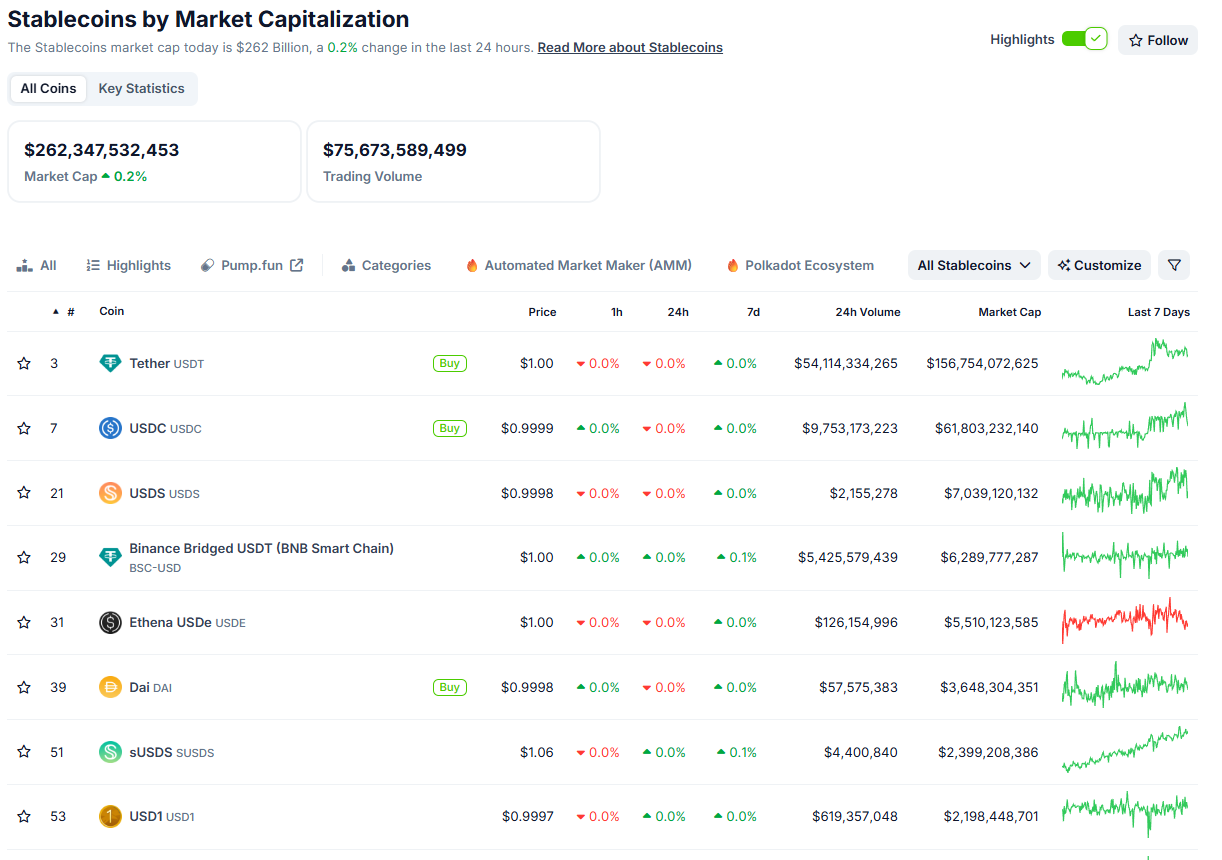Image resolution: width=1222 pixels, height=860 pixels.
Task: Click the pill icon beside Pump.fun
Action: pos(207,265)
